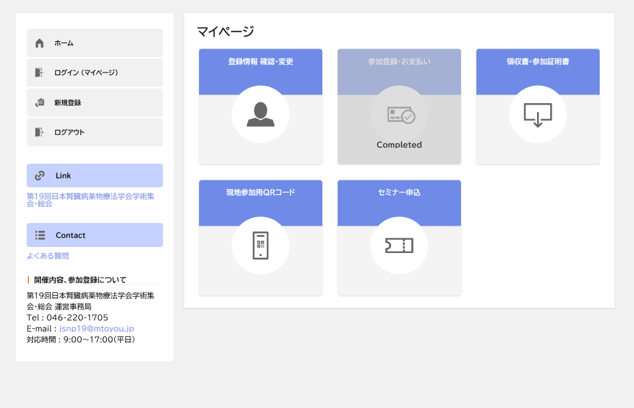Click the QR code phone icon
634x408 pixels.
[x=260, y=245]
